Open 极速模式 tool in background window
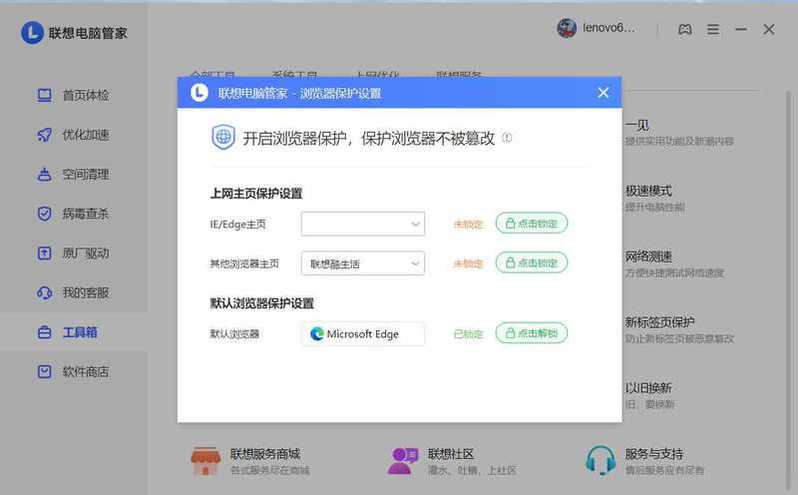This screenshot has width=798, height=495. pyautogui.click(x=655, y=198)
